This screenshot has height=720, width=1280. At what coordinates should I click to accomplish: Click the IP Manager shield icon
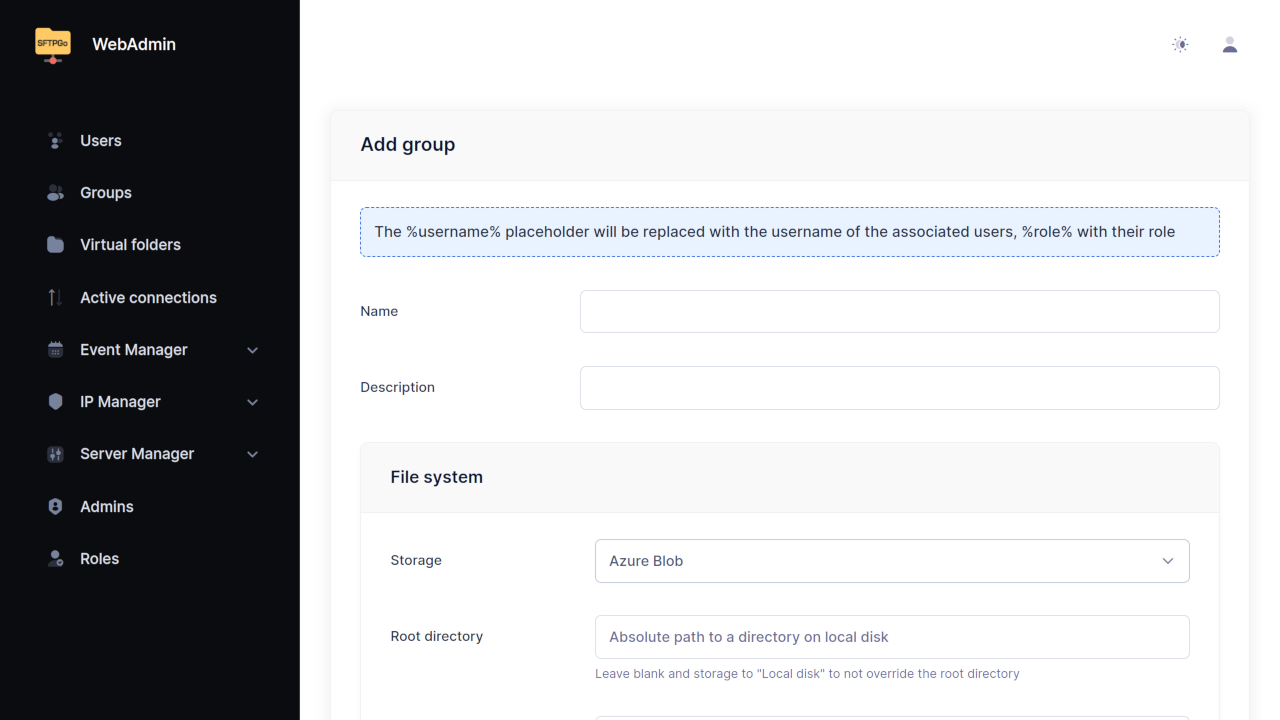[x=55, y=402]
